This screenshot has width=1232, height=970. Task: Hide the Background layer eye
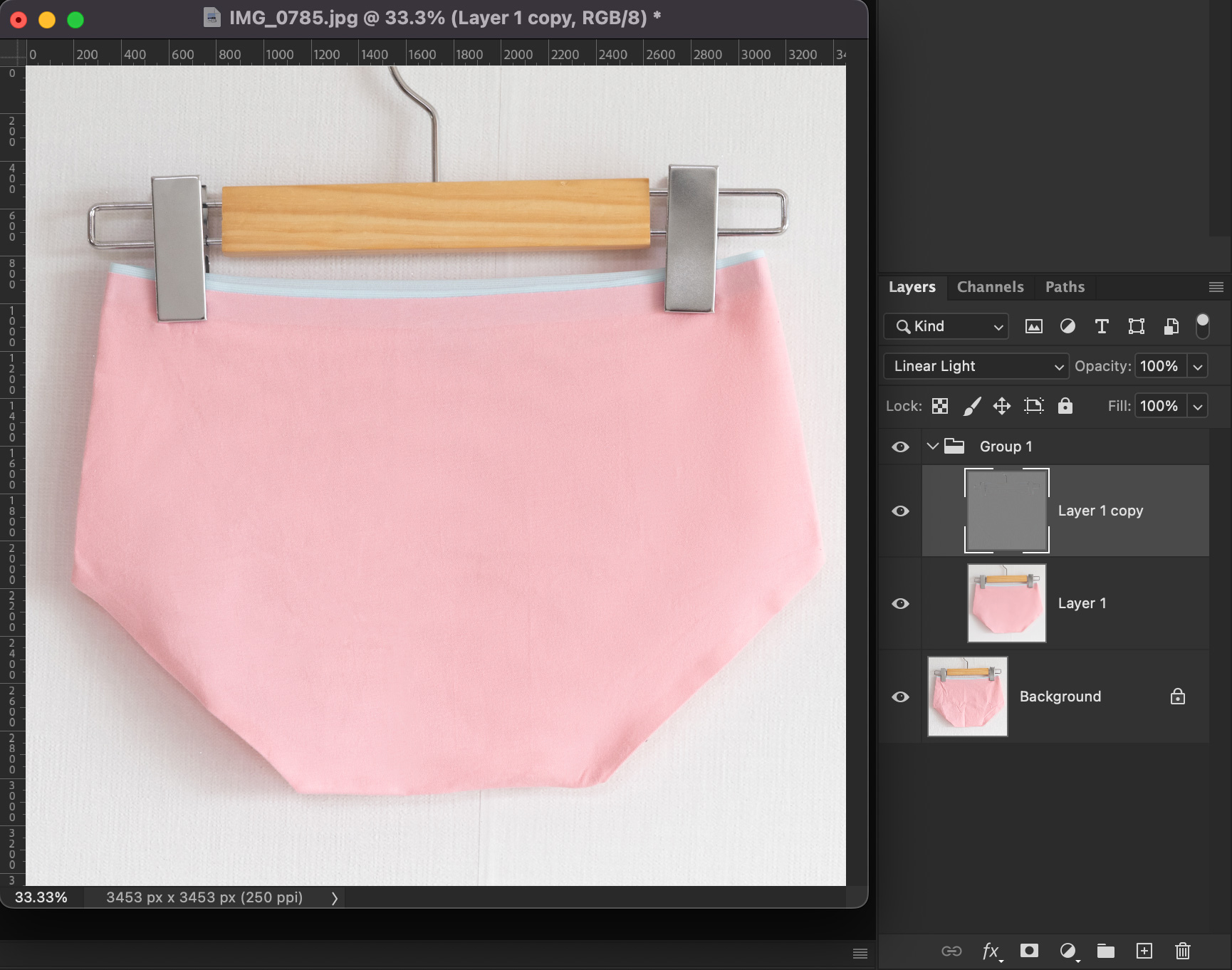coord(900,697)
